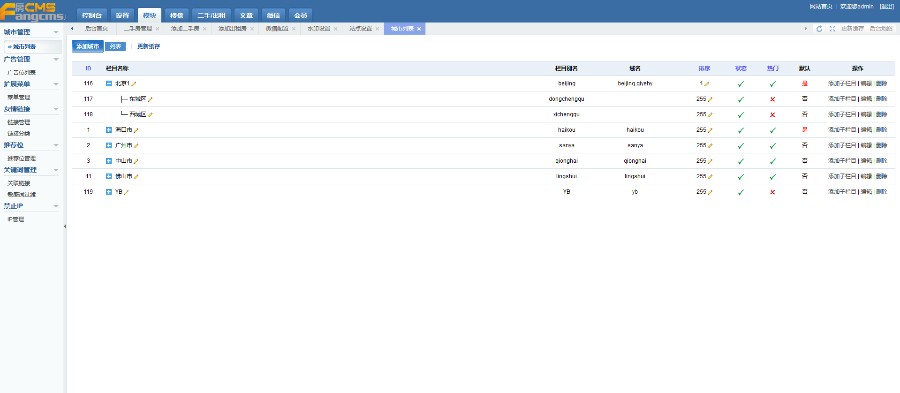Expand row ID 11 with plus icon

click(x=108, y=177)
